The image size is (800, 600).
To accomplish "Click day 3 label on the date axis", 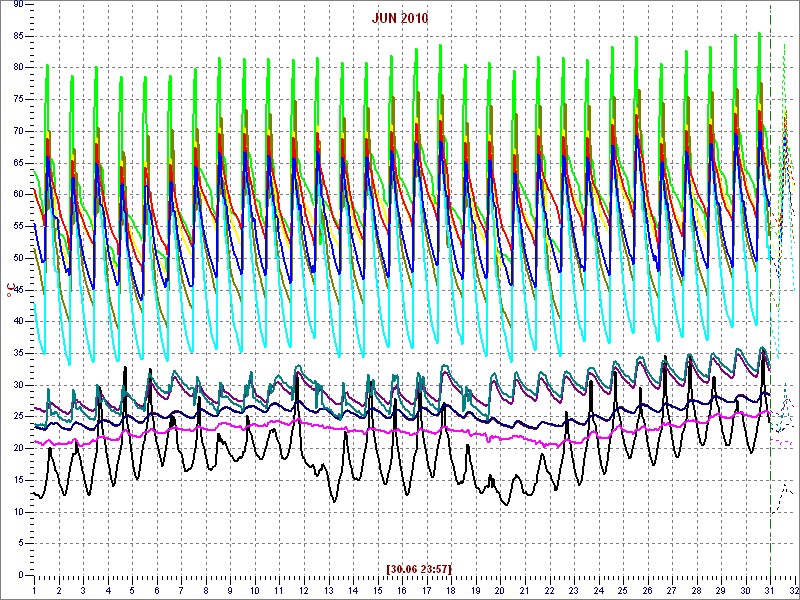I will click(83, 590).
